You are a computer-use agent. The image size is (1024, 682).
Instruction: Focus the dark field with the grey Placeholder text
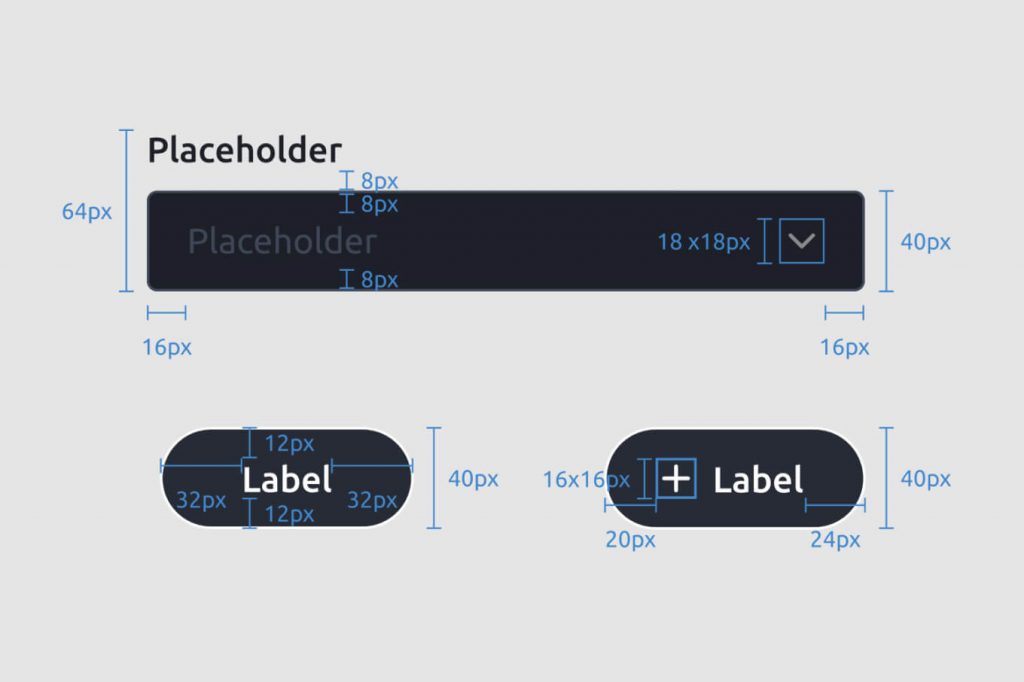(505, 241)
